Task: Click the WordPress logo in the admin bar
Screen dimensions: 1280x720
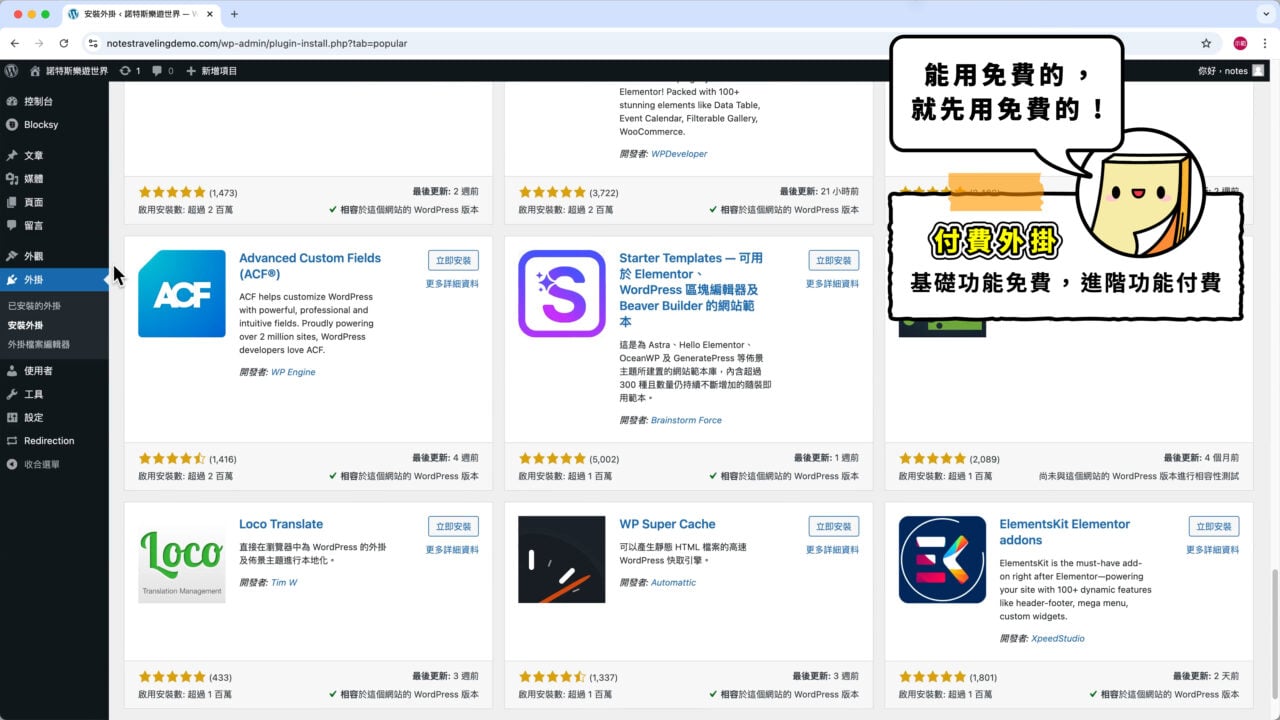Action: (11, 70)
